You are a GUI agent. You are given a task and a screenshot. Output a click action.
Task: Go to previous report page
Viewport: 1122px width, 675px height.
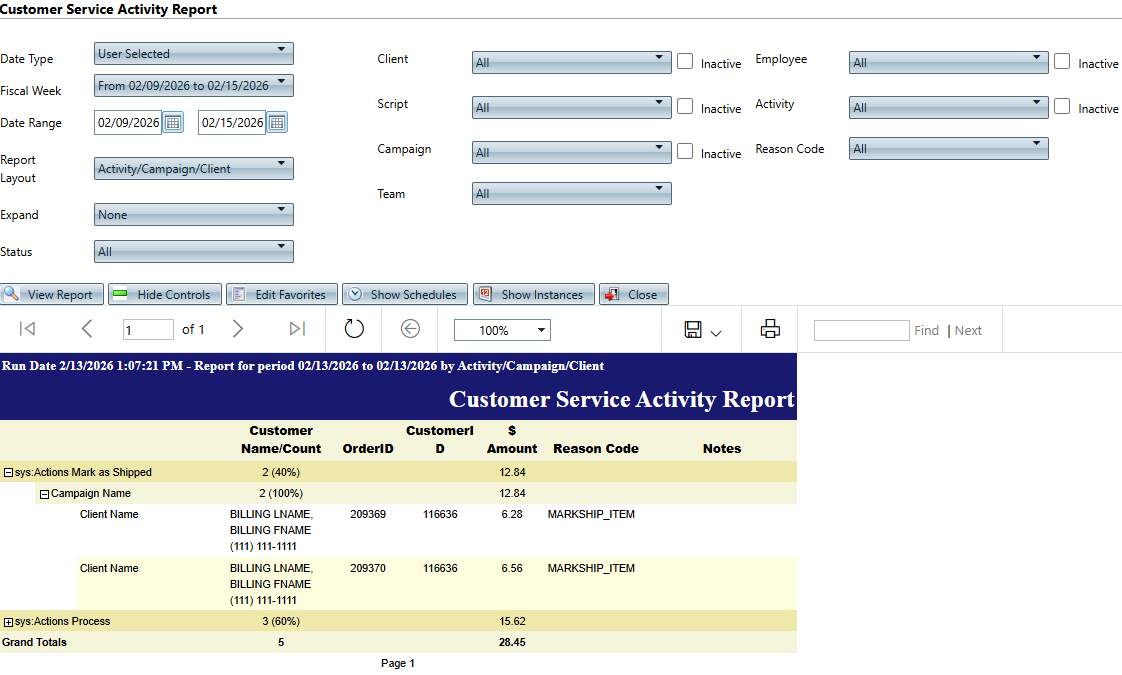(x=87, y=329)
